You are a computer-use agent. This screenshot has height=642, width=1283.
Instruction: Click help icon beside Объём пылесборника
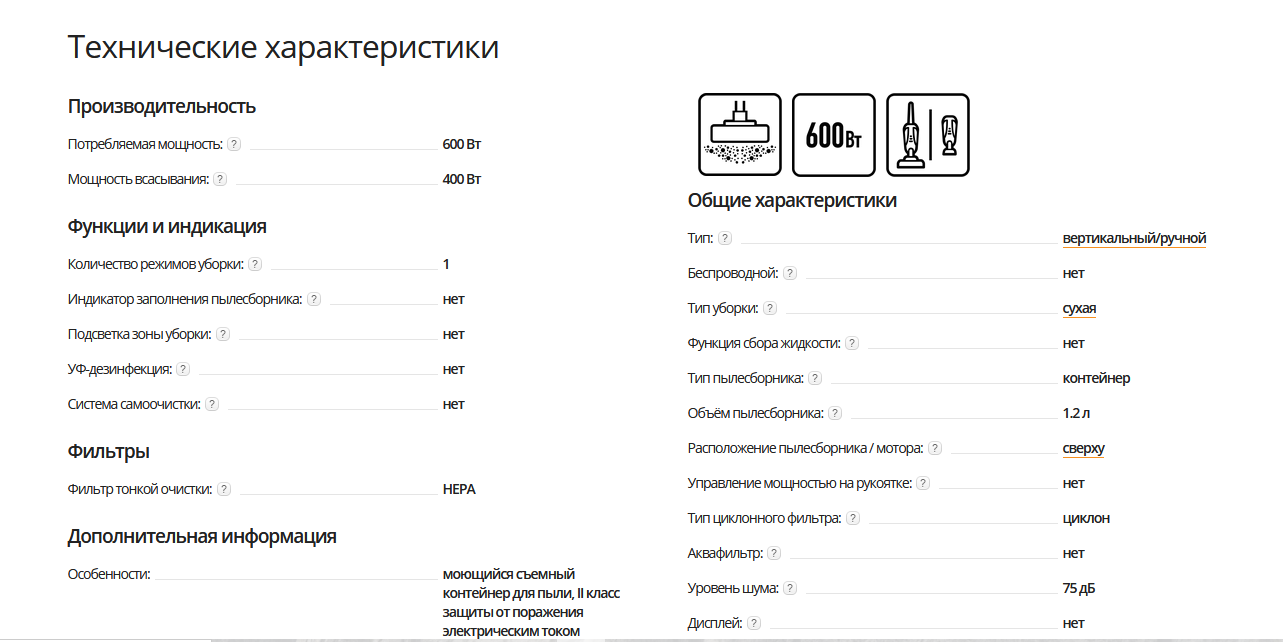point(835,413)
